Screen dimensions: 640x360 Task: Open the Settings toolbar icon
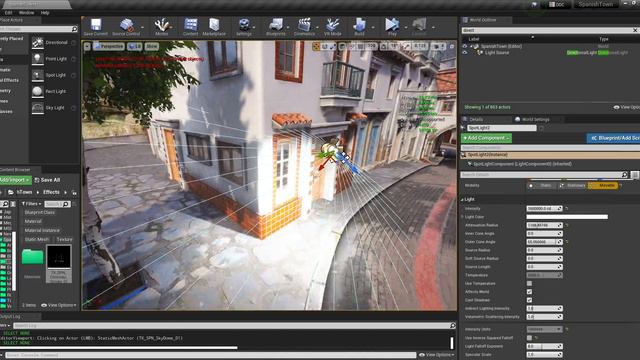pyautogui.click(x=244, y=27)
